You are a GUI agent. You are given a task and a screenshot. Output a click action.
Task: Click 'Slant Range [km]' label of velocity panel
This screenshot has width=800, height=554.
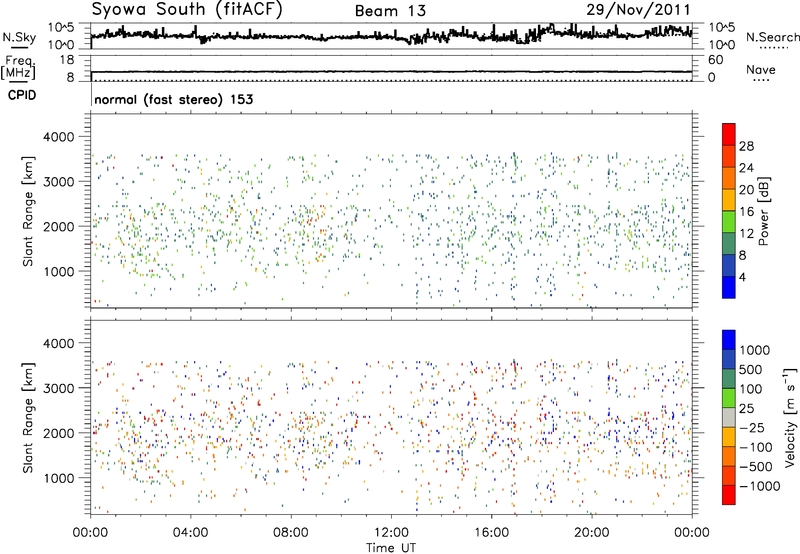tap(28, 417)
